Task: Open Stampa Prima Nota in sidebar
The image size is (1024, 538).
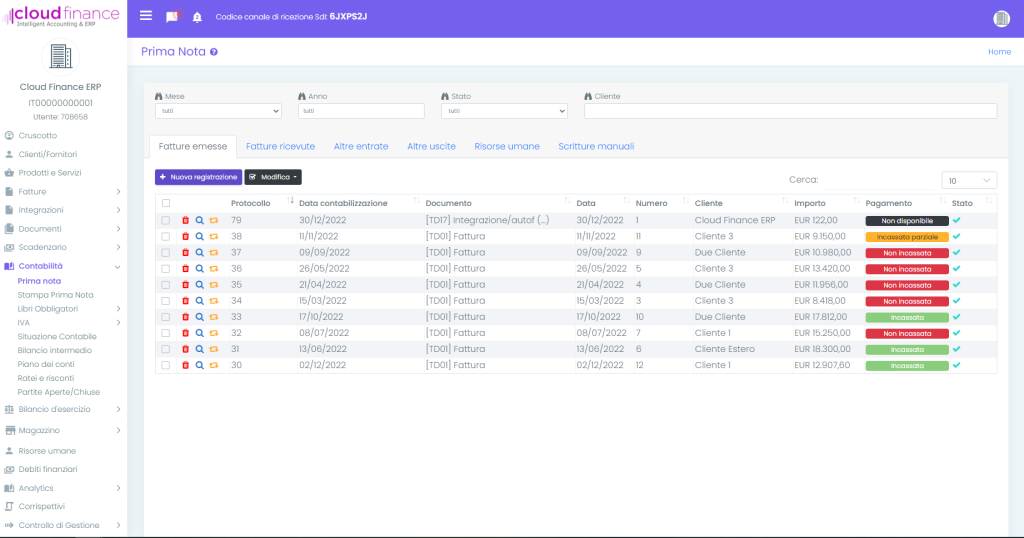Action: tap(56, 294)
